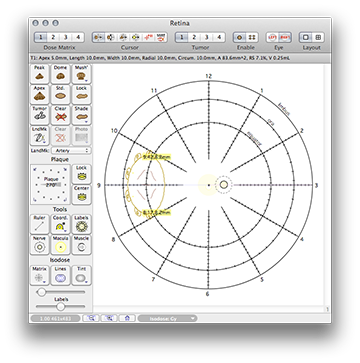Choose the last Cursor mode icon
The height and width of the screenshot is (363, 360).
point(161,37)
